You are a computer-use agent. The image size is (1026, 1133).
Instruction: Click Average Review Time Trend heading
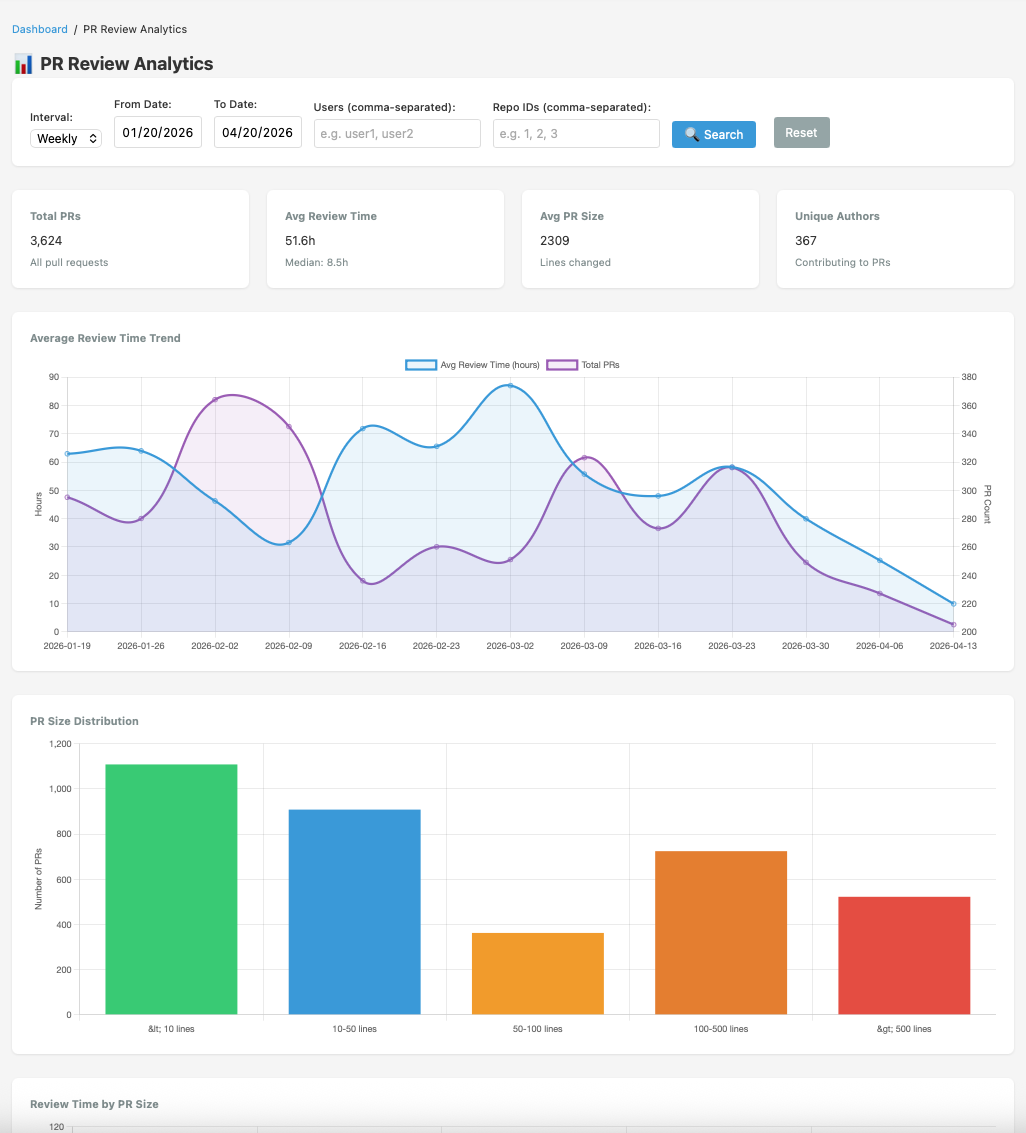pos(105,338)
